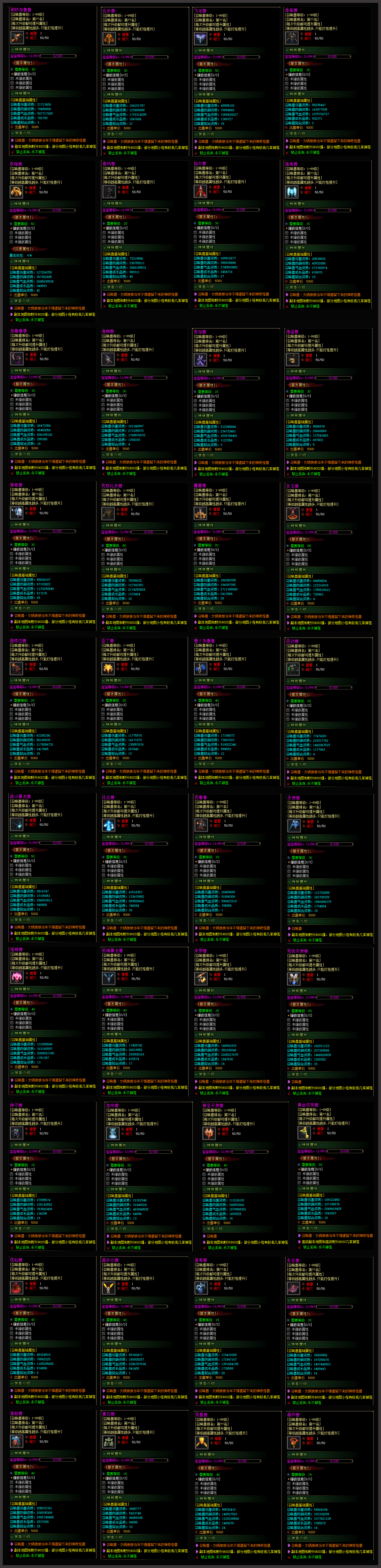This screenshot has width=381, height=1568.
Task: Select the red flower icon in 花仙兽 card
Action: 16,1287
